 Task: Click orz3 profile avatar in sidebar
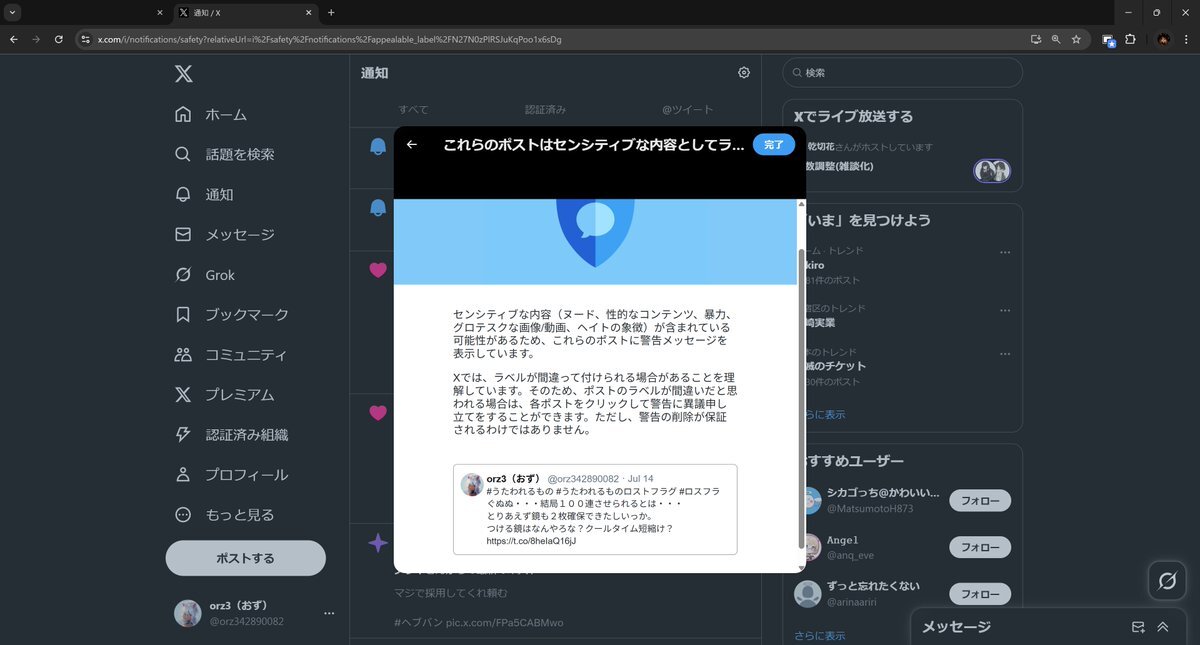188,613
